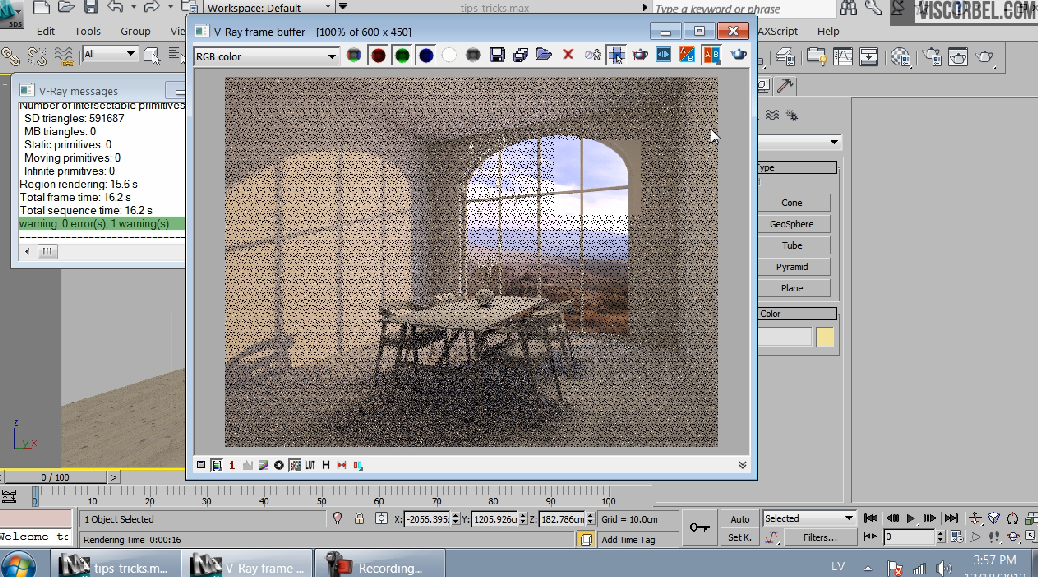
Task: Click the H history icon in frame buffer
Action: (x=326, y=465)
